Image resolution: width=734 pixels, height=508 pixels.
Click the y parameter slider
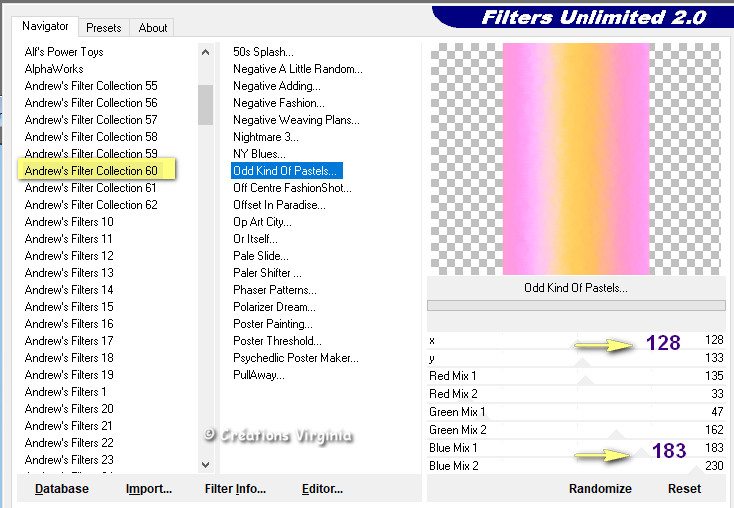coord(576,358)
